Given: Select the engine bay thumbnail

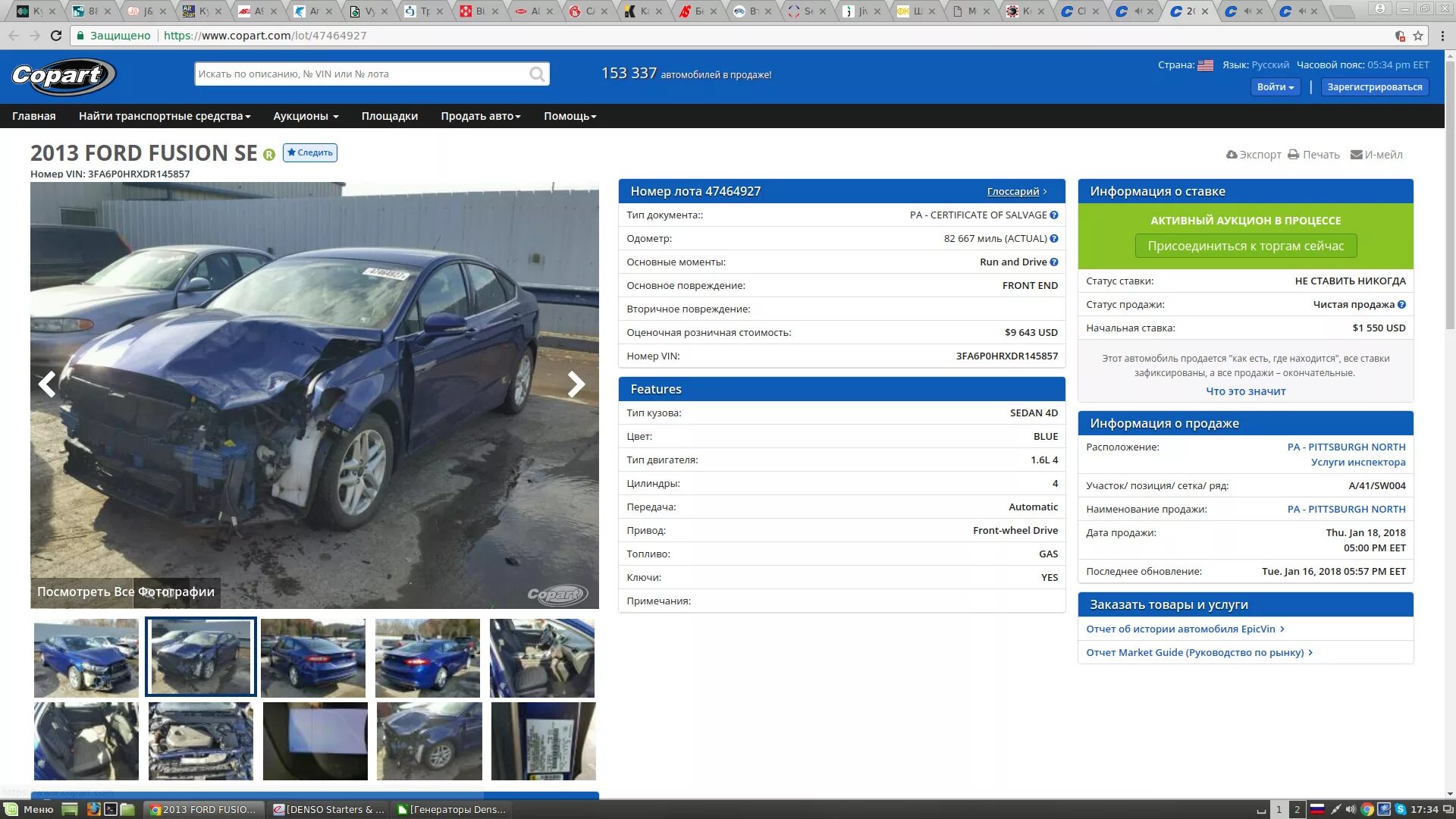Looking at the screenshot, I should pyautogui.click(x=201, y=742).
